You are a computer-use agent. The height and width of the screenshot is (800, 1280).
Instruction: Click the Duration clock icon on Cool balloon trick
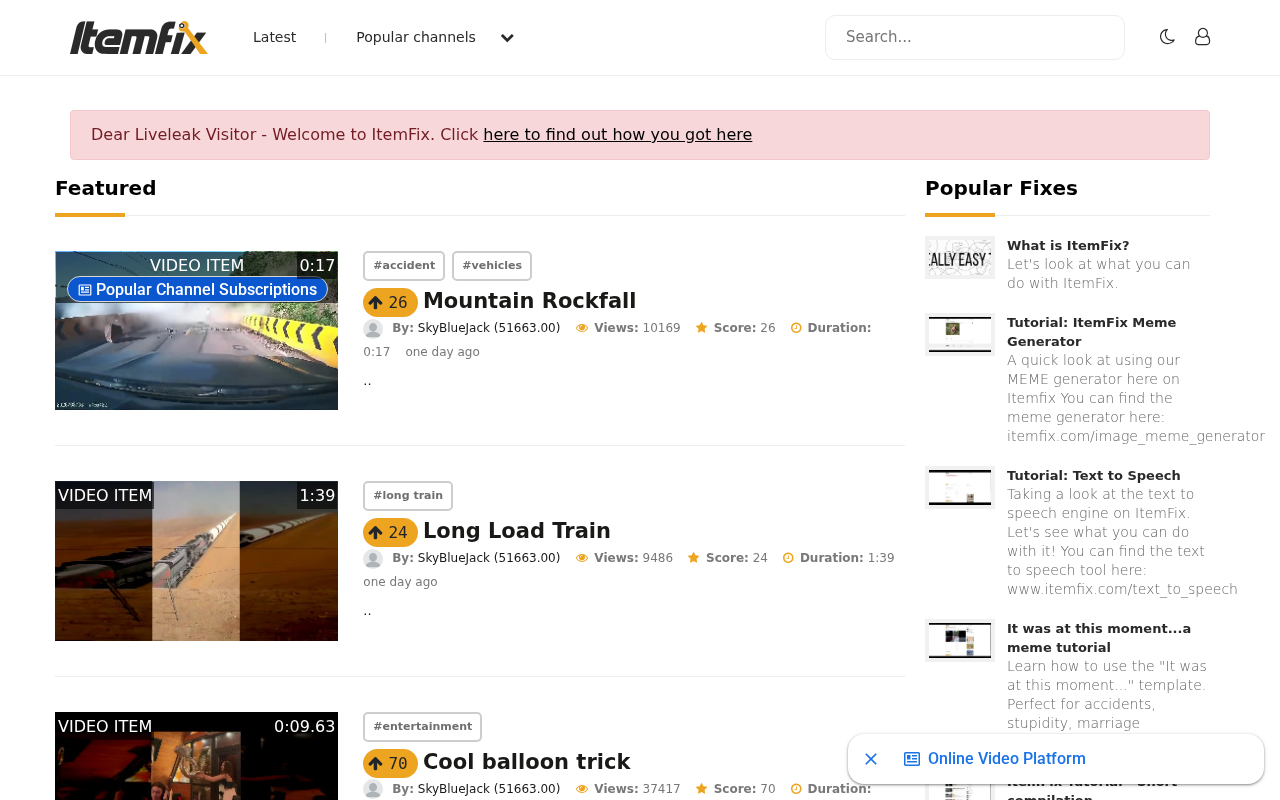coord(797,789)
